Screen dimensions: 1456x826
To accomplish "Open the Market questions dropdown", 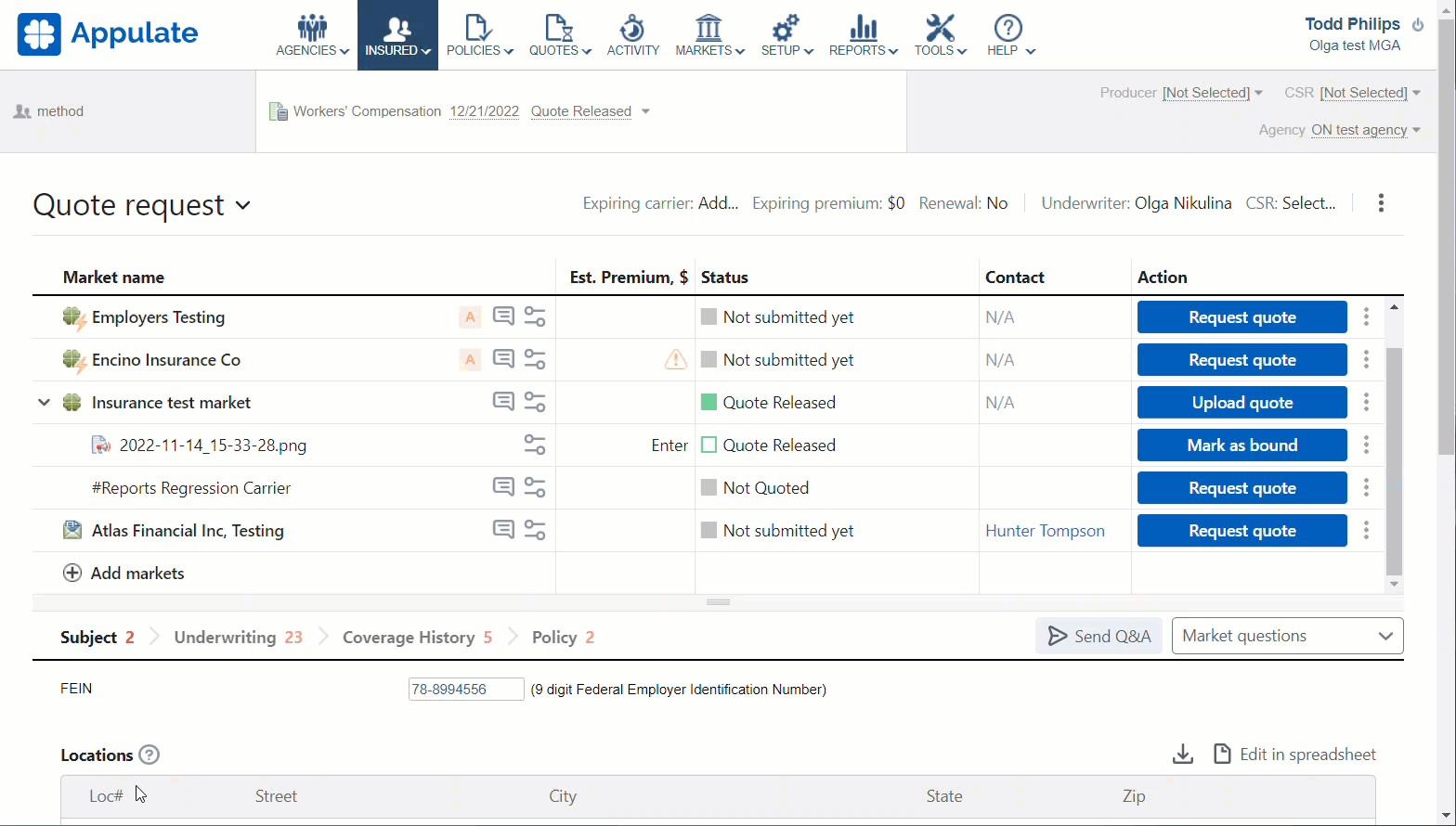I will 1287,636.
